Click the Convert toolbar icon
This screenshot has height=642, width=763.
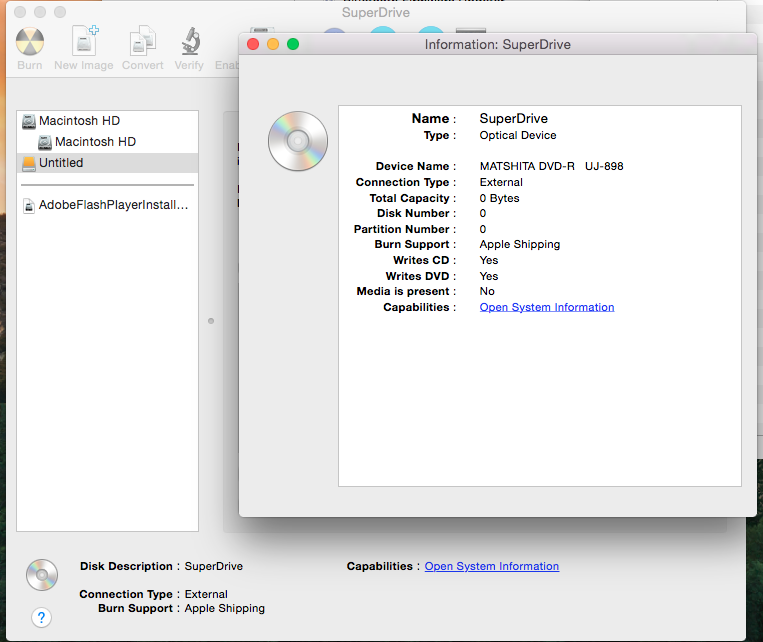tap(143, 41)
